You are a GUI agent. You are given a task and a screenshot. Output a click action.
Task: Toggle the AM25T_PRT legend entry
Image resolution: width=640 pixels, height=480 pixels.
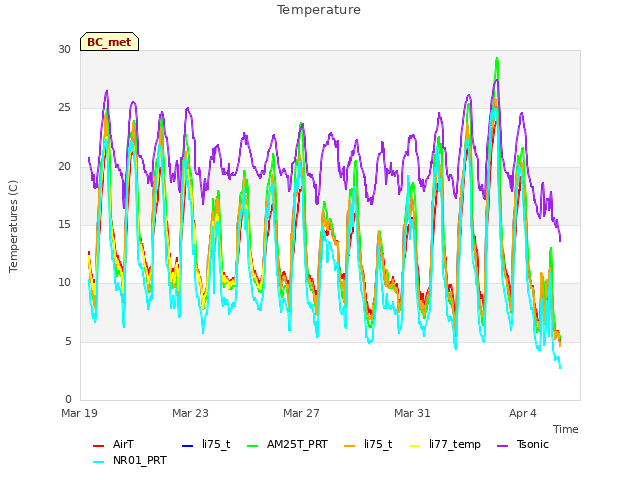[x=287, y=444]
